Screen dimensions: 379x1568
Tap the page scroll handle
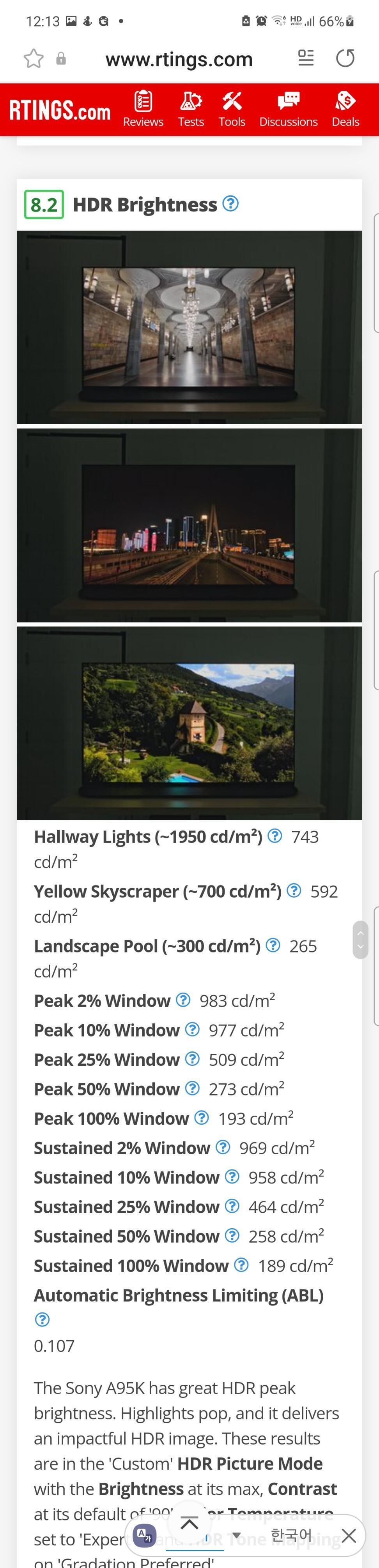(x=360, y=939)
